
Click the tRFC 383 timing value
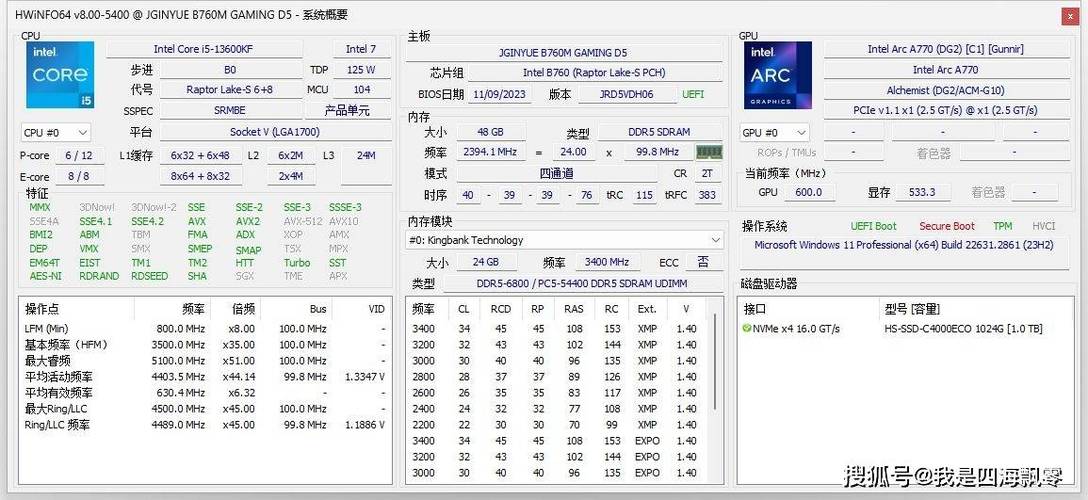click(707, 195)
